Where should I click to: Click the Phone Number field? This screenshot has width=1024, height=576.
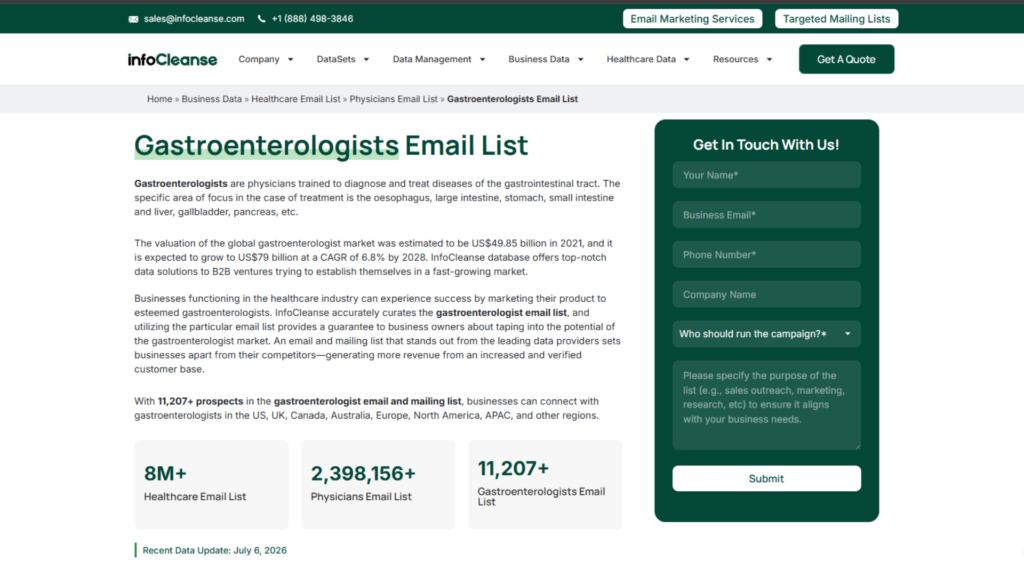pyautogui.click(x=767, y=255)
